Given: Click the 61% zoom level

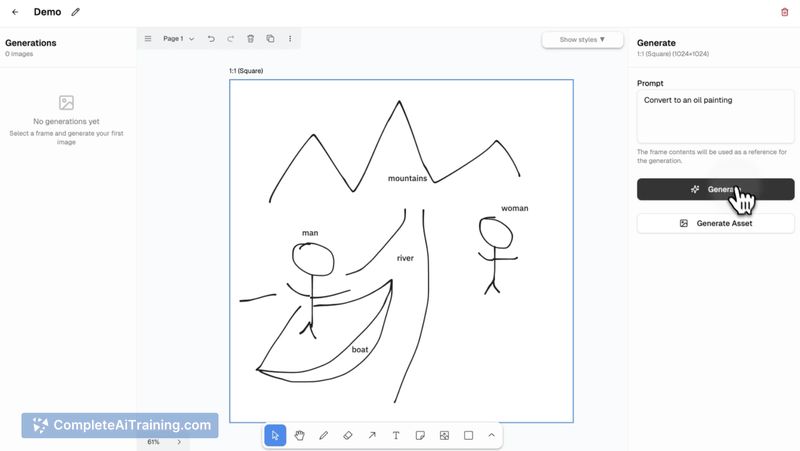Looking at the screenshot, I should (153, 442).
